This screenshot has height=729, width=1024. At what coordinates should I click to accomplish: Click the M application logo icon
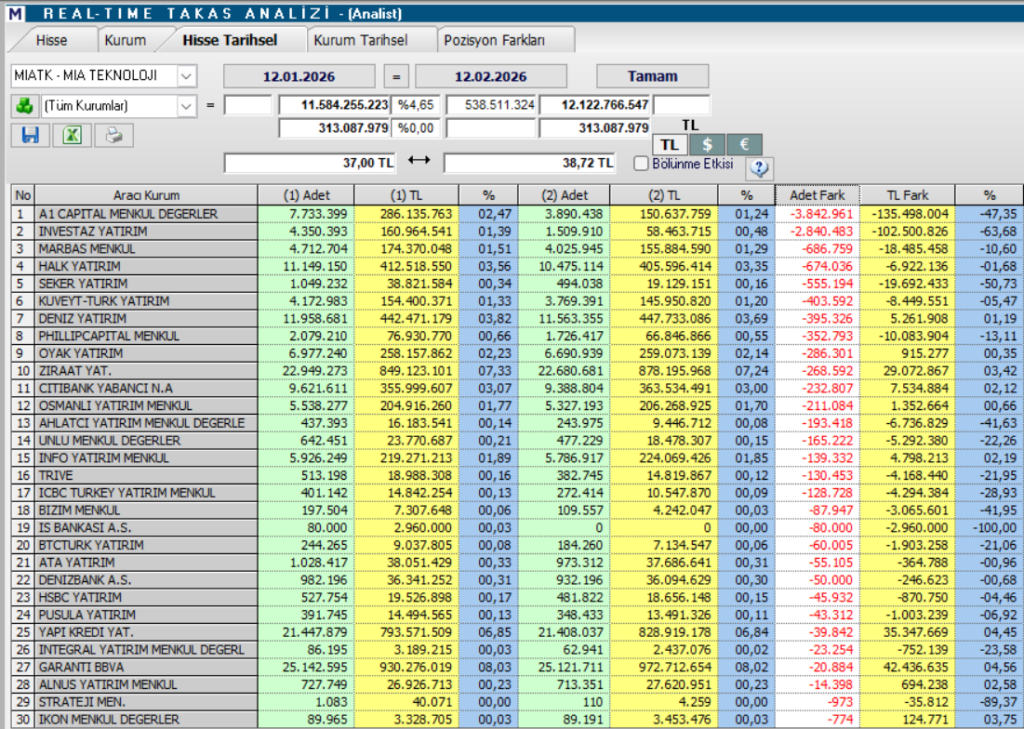click(x=16, y=13)
